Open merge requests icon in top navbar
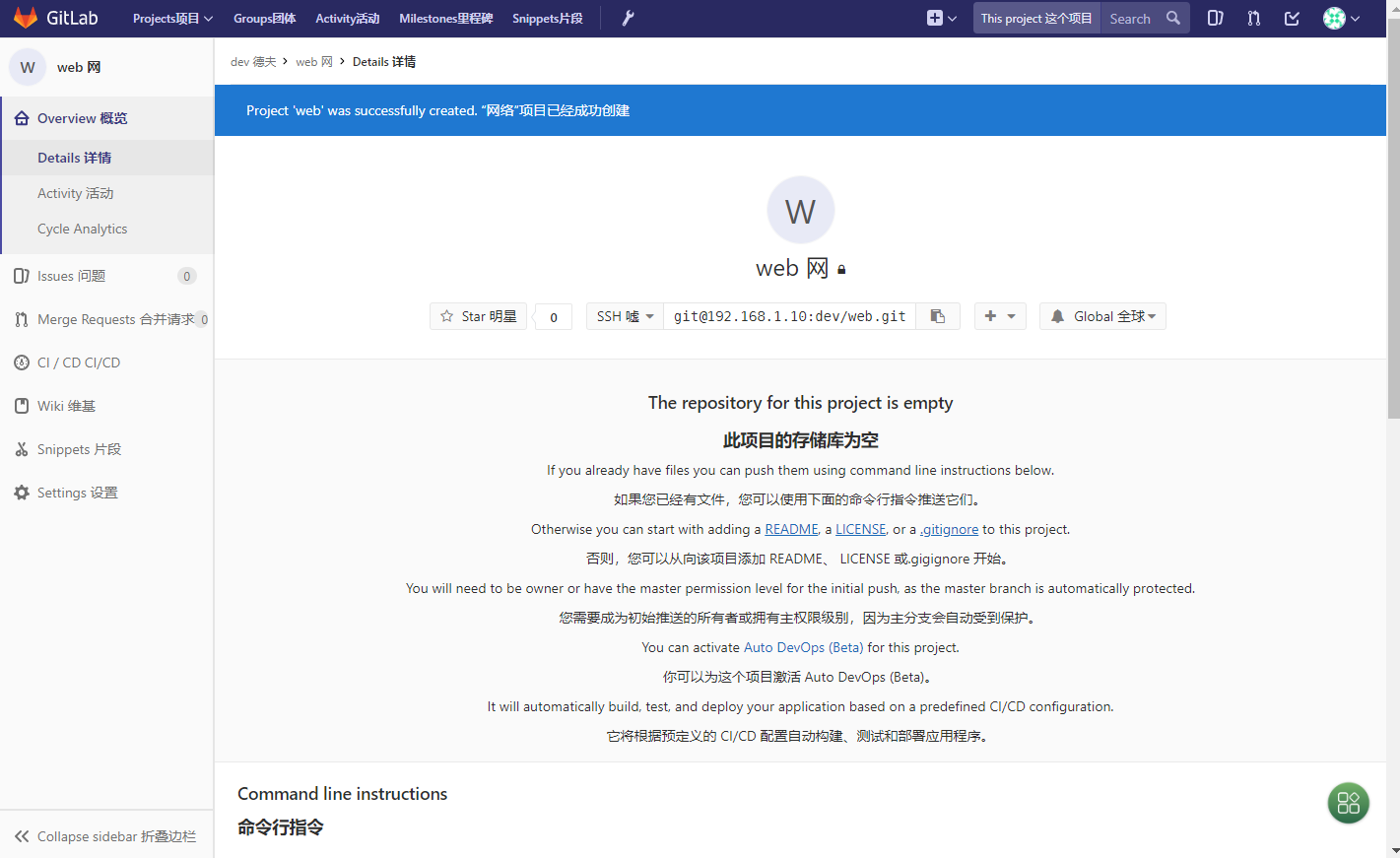 click(1253, 18)
